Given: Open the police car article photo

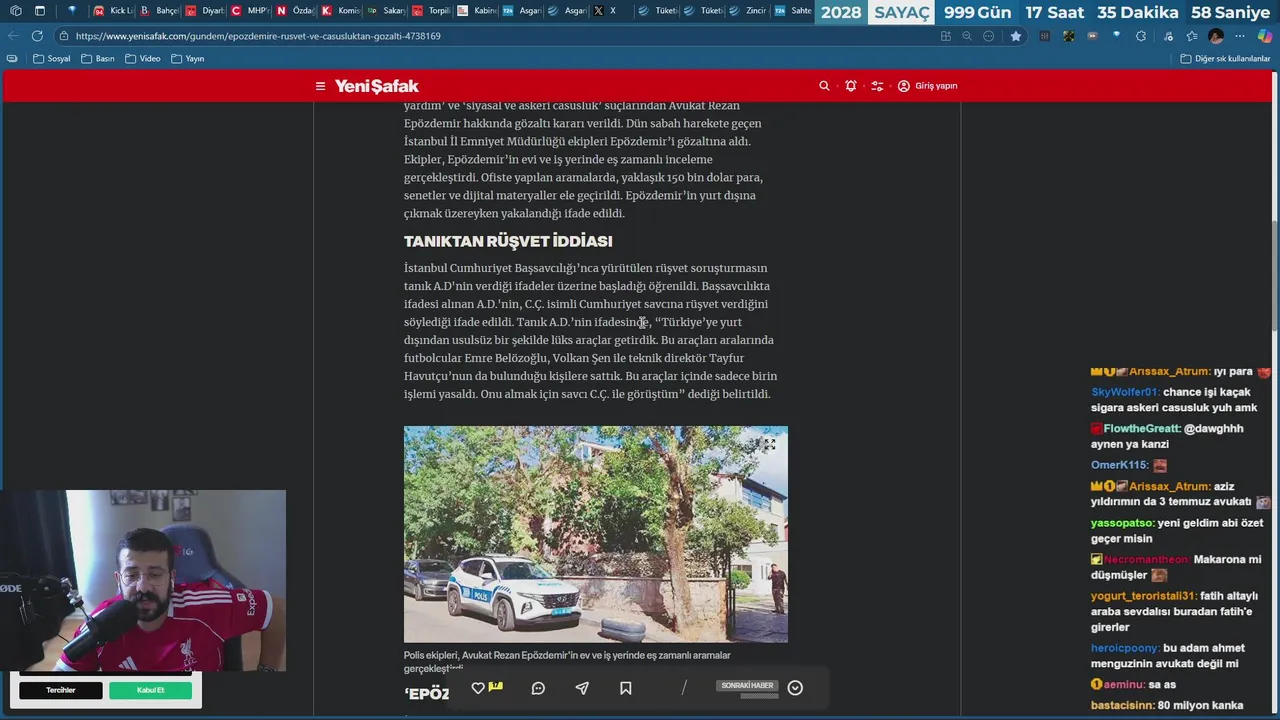Looking at the screenshot, I should 595,534.
